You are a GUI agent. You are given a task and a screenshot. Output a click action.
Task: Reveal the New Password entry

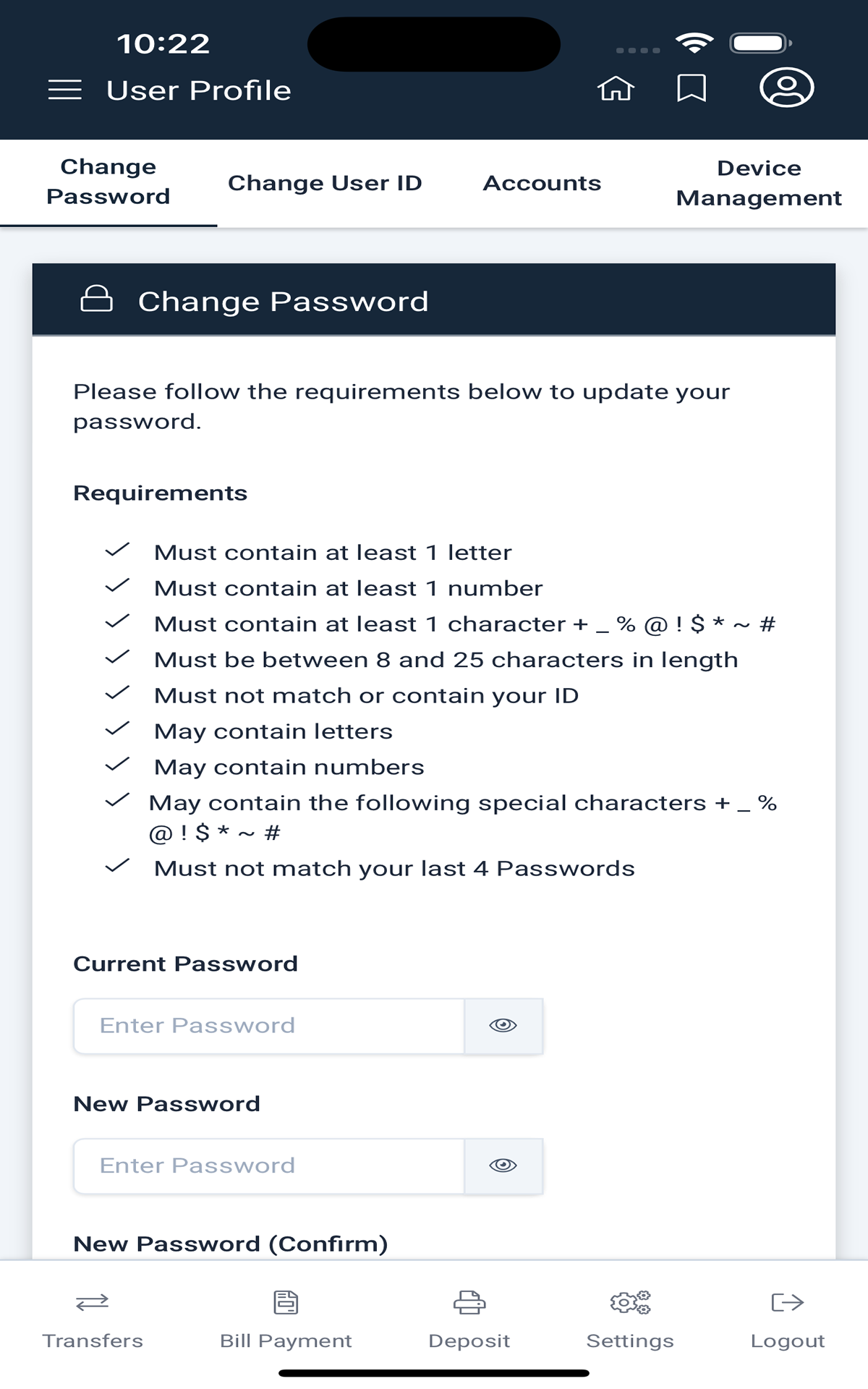(x=503, y=1165)
